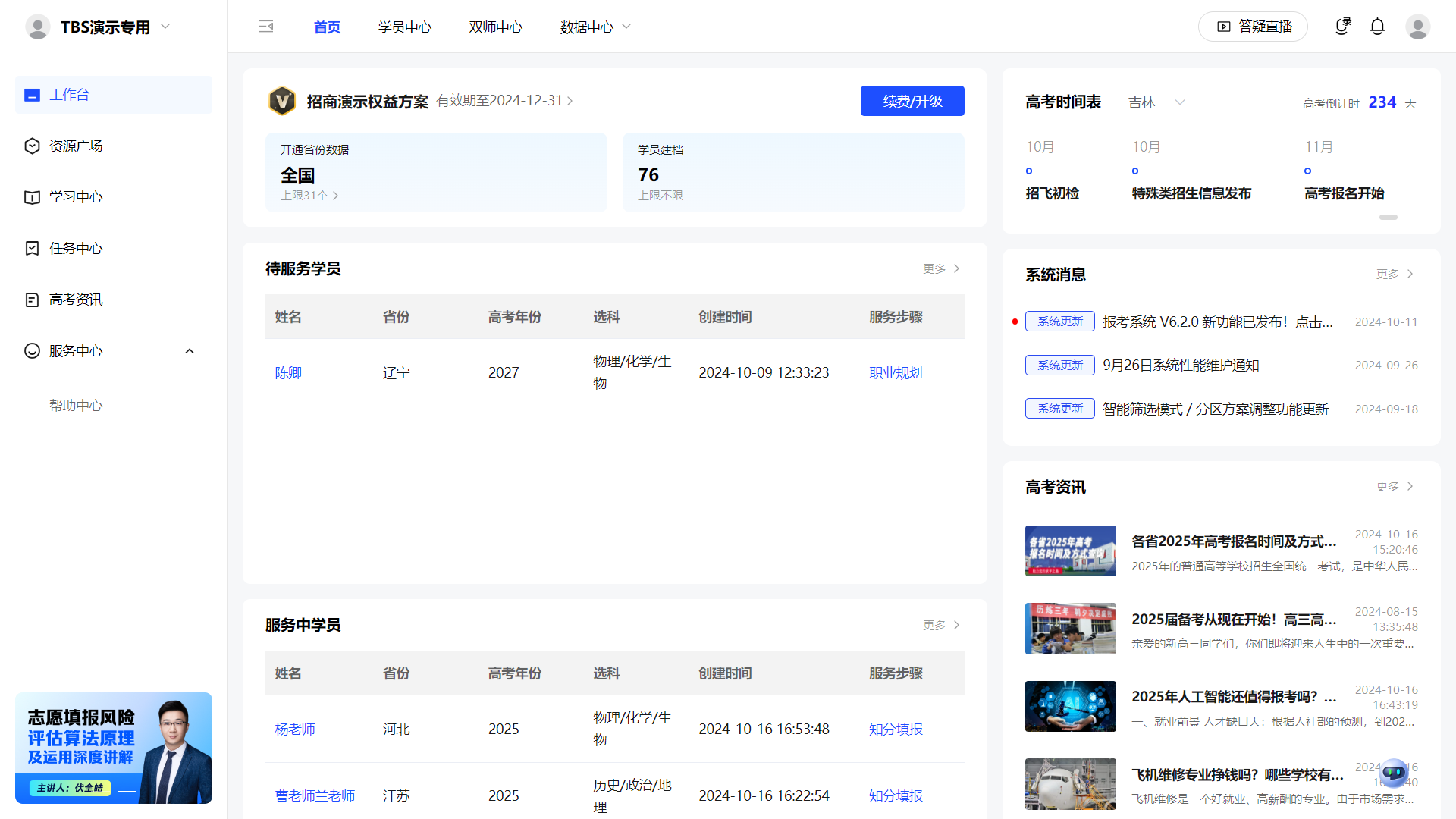
Task: Click the timeline page indicator under 高考时间表
Action: [x=1389, y=217]
